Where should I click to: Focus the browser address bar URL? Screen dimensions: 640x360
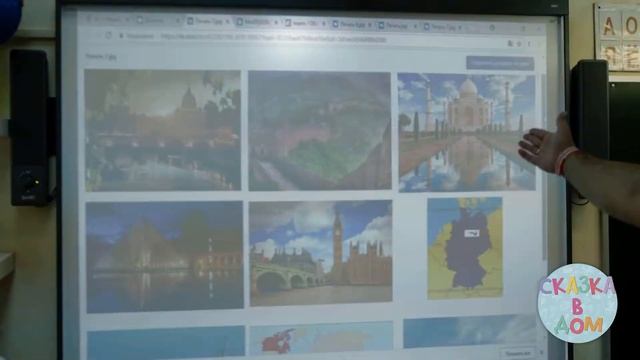273,39
